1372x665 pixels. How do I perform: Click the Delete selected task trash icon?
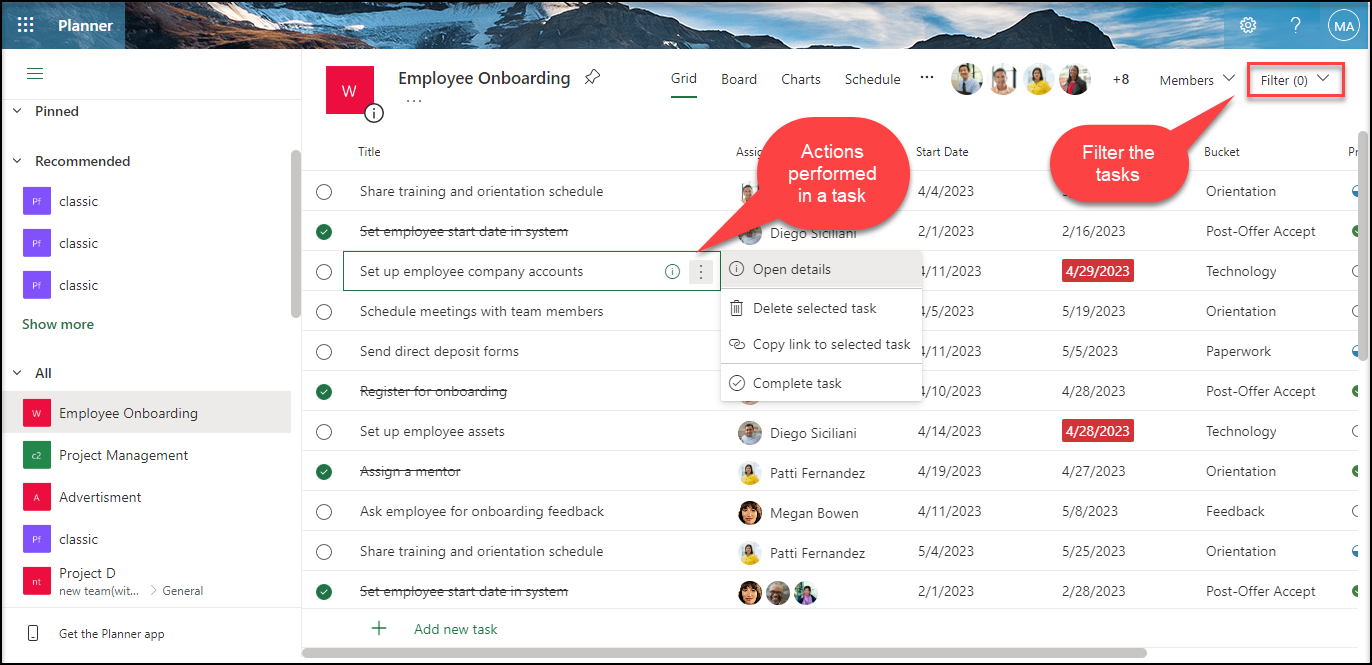pos(737,308)
